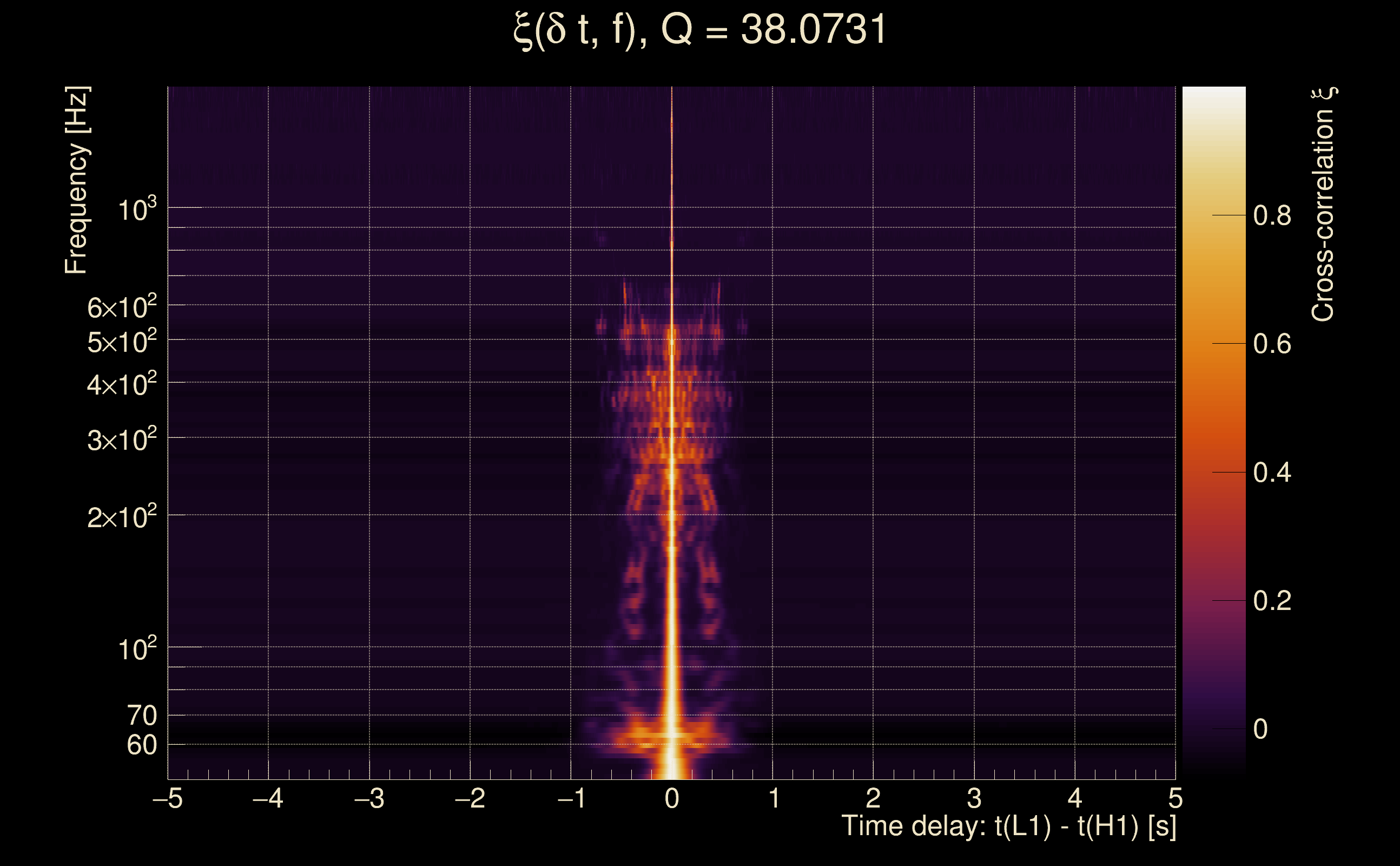Click the bright 60 Hz correlation peak at zero delay

[672, 736]
